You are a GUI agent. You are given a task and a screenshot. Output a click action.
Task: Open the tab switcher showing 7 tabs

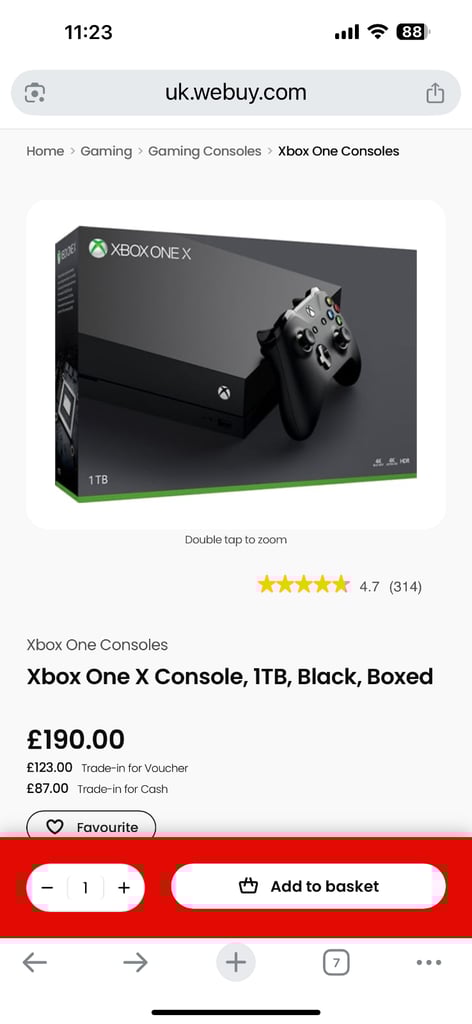tap(336, 962)
